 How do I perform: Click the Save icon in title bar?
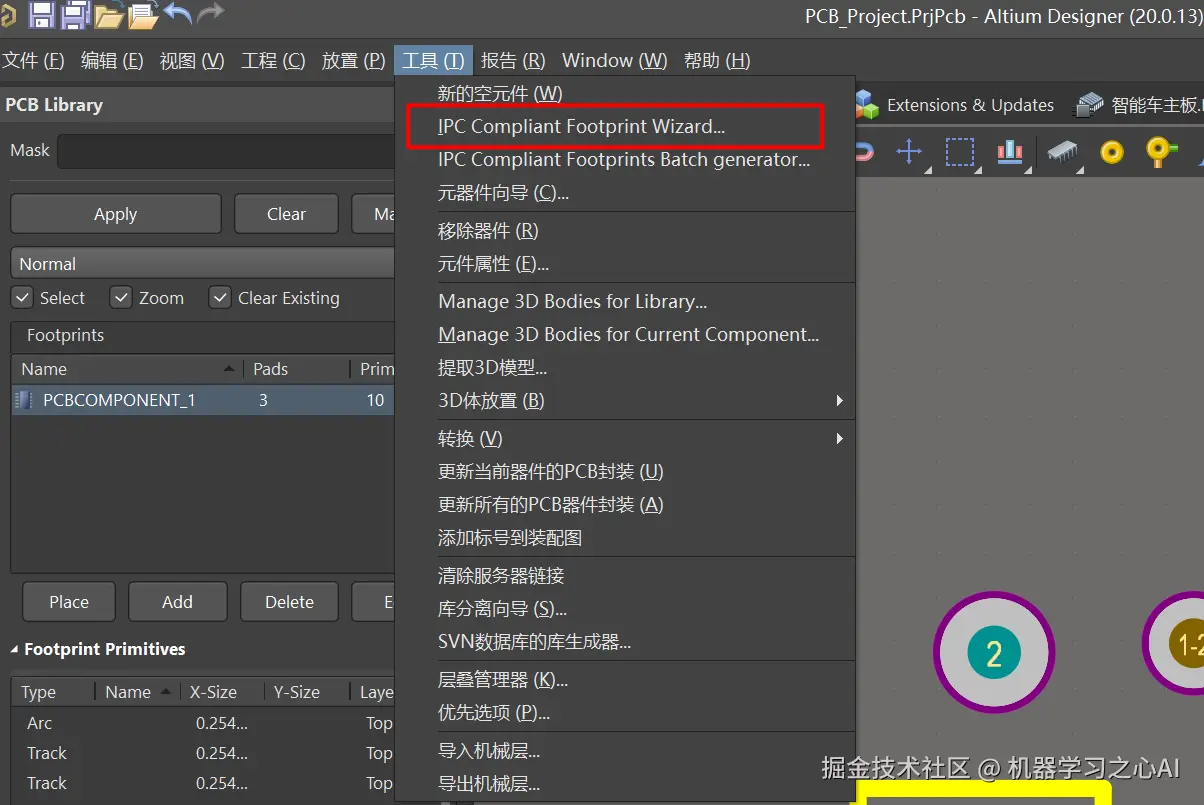[41, 14]
